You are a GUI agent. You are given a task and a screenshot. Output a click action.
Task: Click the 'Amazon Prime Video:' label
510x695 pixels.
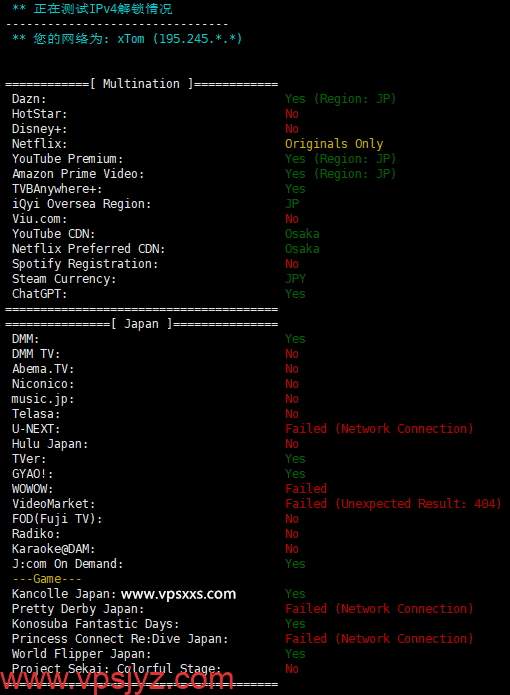pyautogui.click(x=78, y=174)
